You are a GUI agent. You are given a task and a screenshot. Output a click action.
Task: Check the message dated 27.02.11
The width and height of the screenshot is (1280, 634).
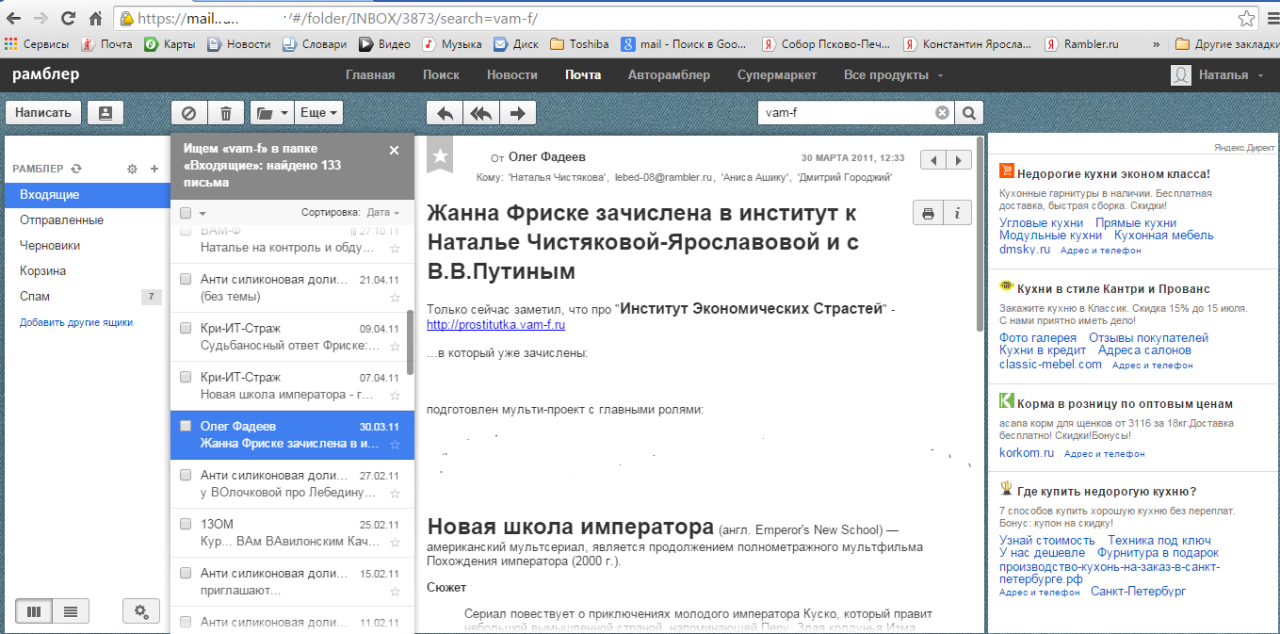[185, 475]
